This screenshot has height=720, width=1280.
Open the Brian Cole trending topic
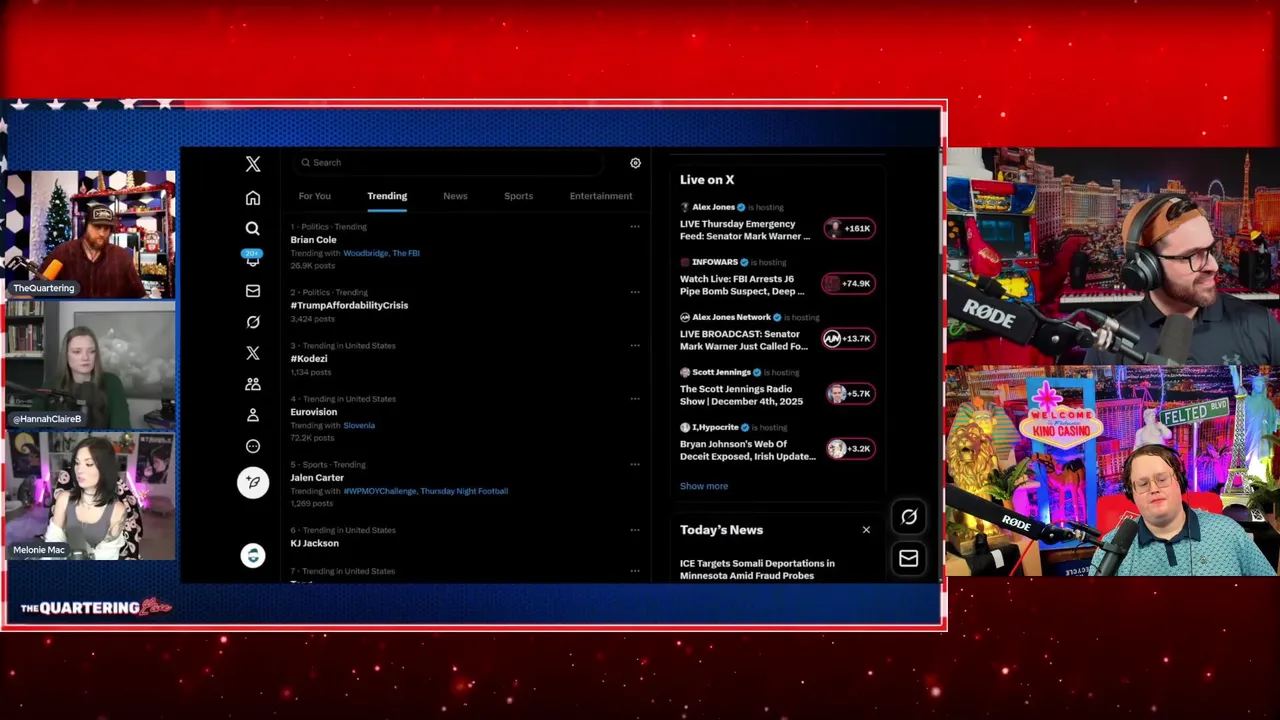313,240
